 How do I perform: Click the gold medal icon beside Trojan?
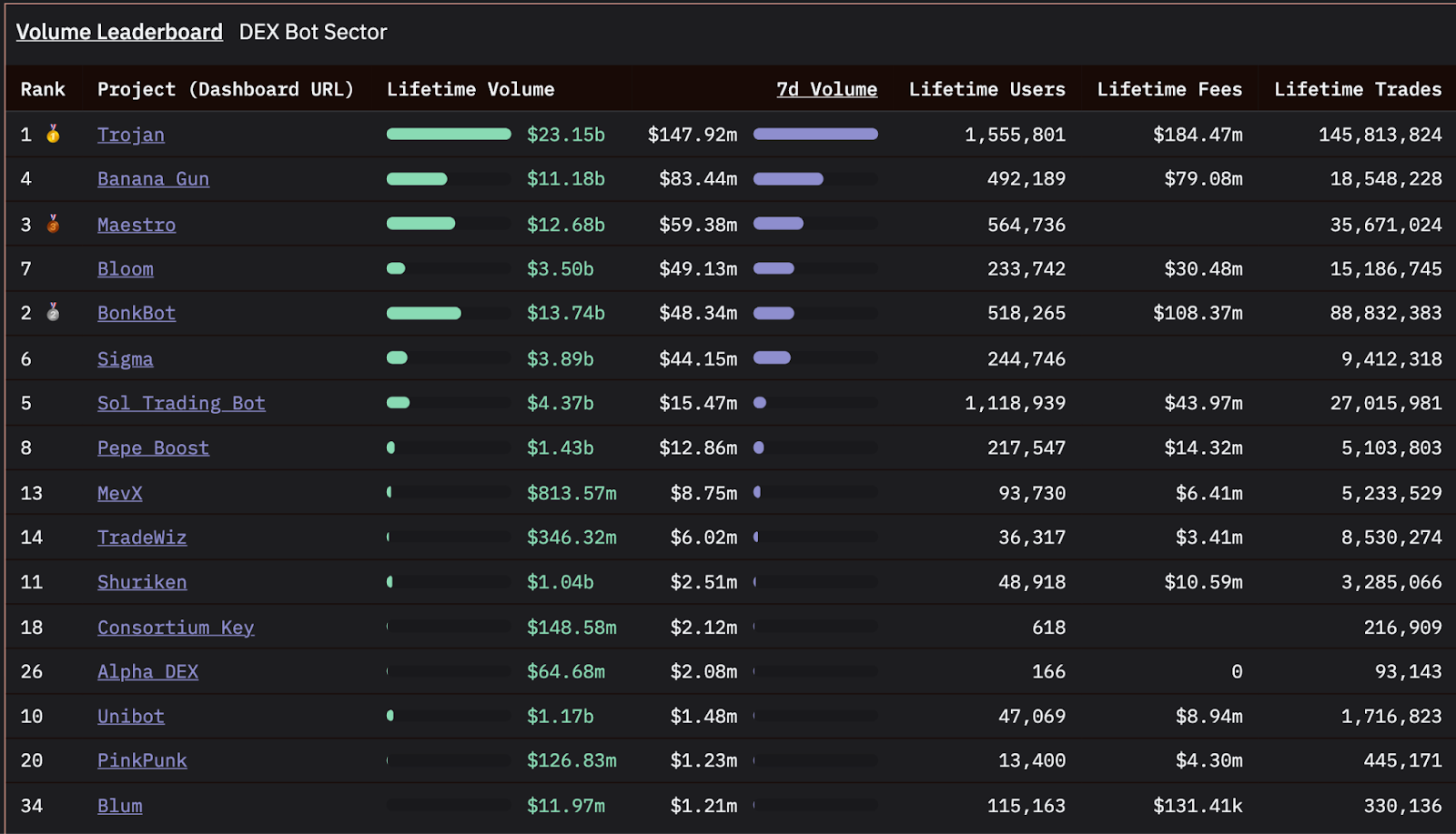click(54, 134)
